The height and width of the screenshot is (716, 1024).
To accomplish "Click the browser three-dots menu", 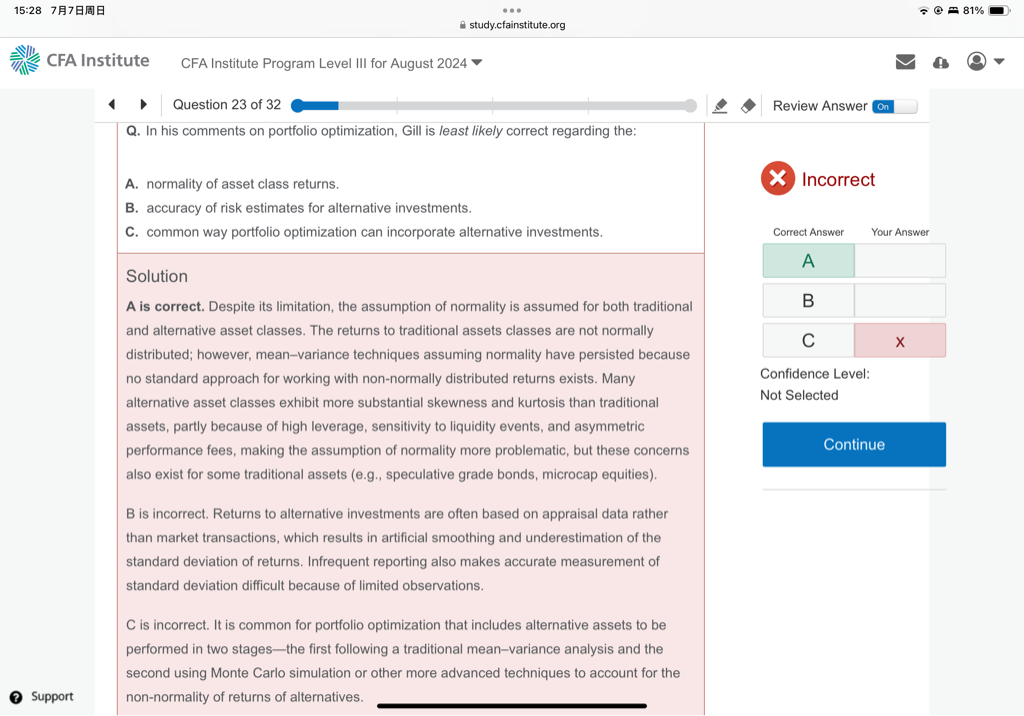I will [x=512, y=10].
